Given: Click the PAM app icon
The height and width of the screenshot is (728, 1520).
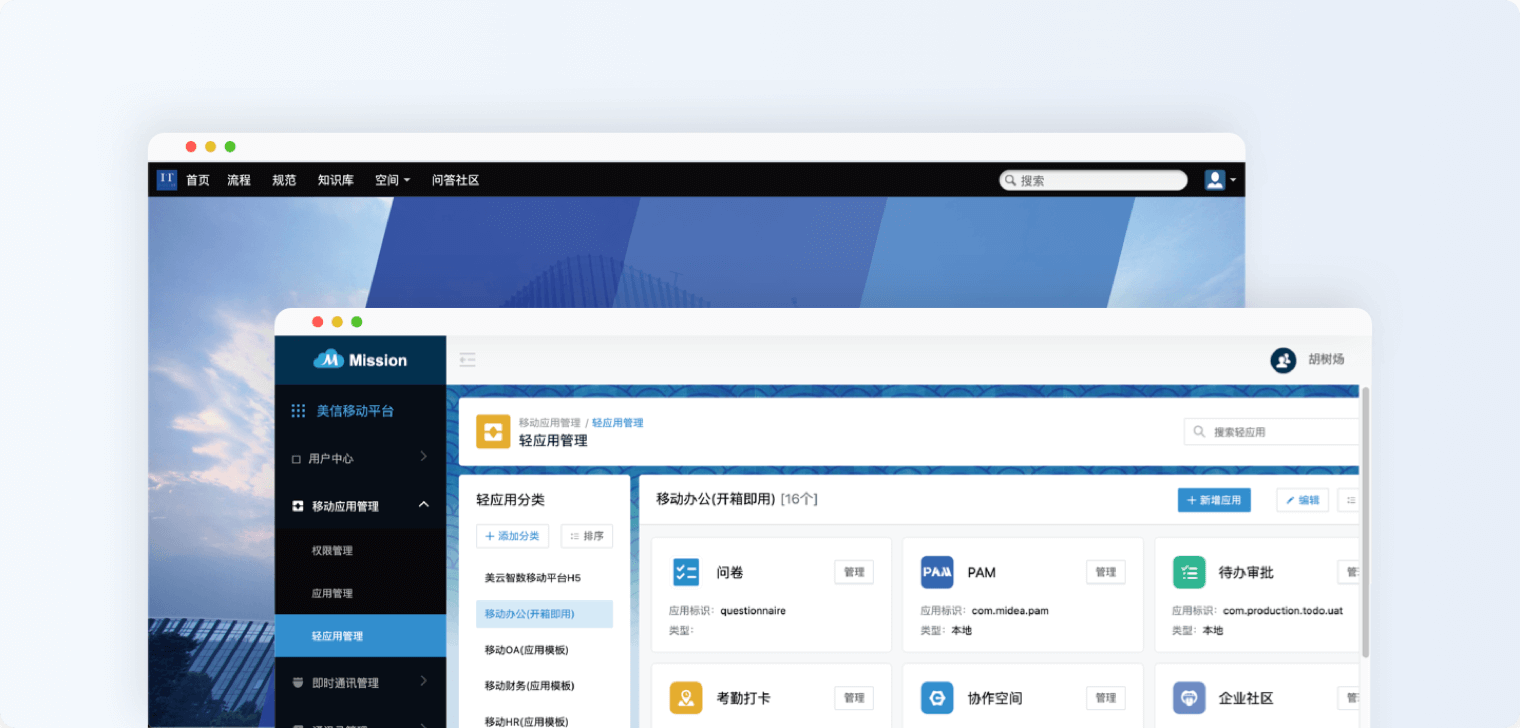Looking at the screenshot, I should [937, 572].
